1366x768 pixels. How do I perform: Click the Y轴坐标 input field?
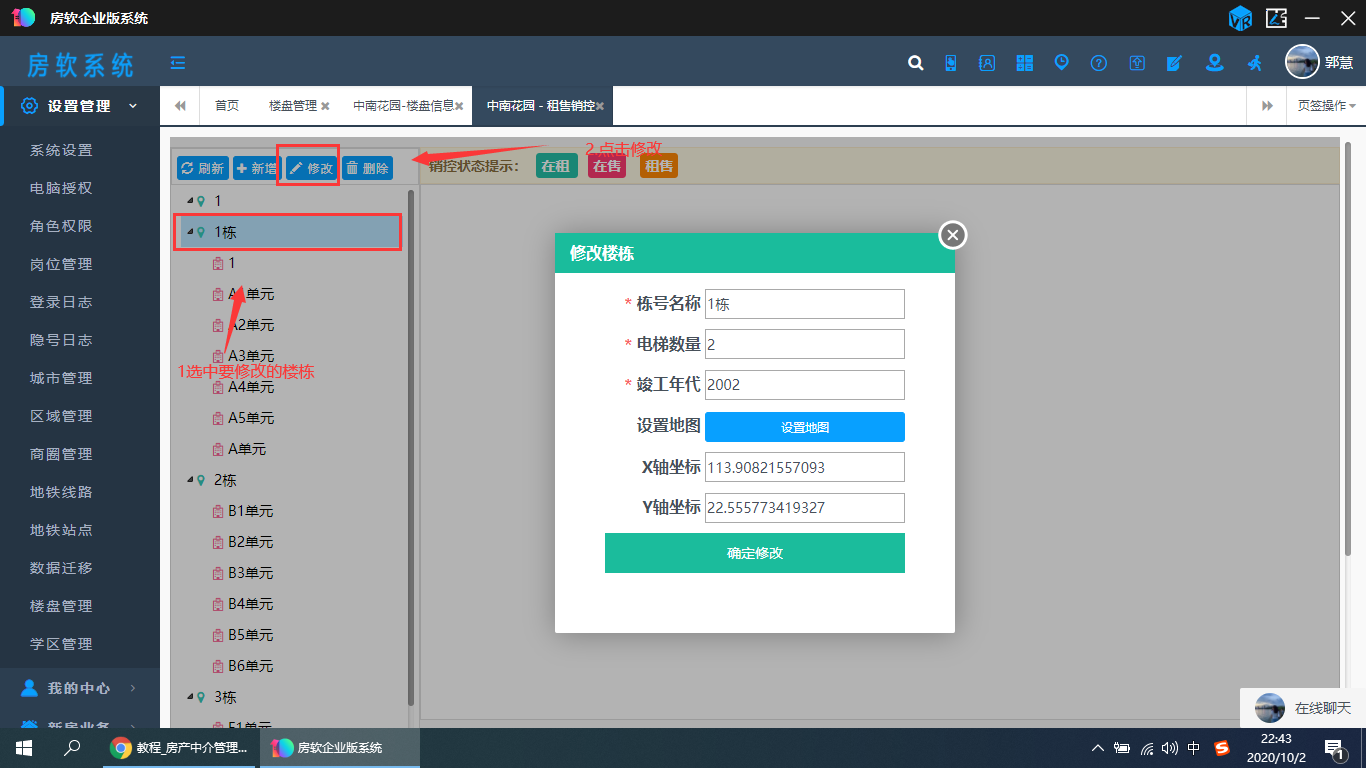[805, 508]
